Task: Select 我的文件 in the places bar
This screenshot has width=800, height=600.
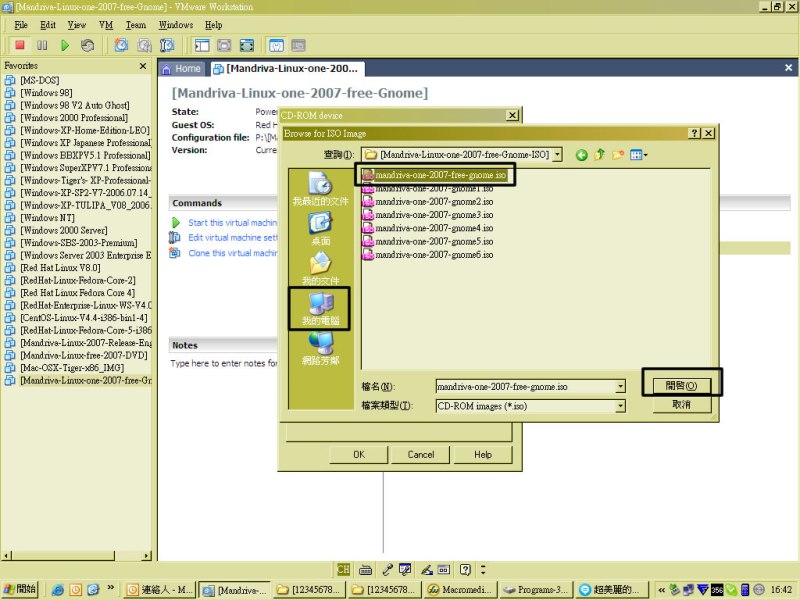Action: coord(320,268)
